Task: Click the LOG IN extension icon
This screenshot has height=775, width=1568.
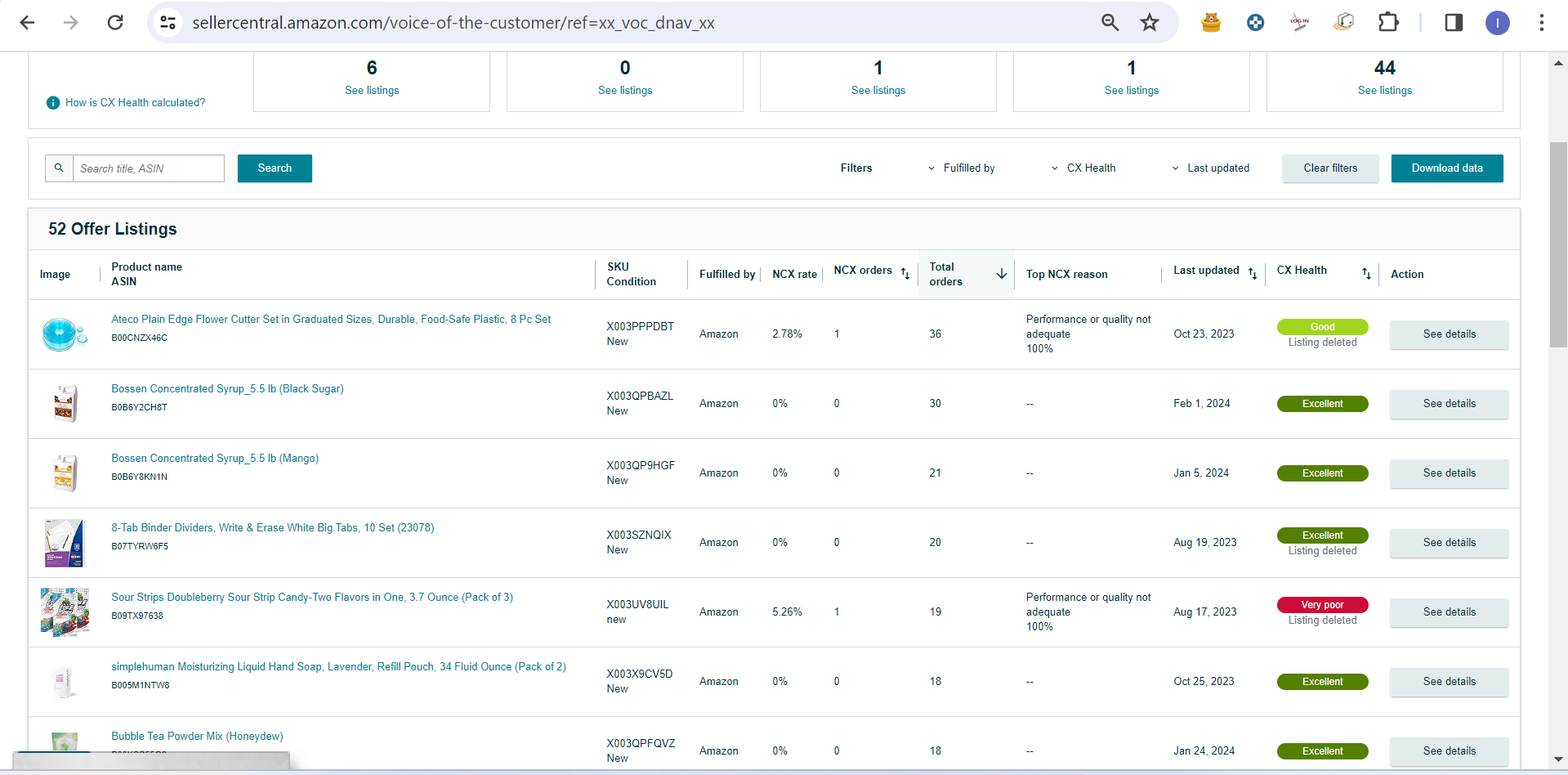Action: pyautogui.click(x=1300, y=23)
